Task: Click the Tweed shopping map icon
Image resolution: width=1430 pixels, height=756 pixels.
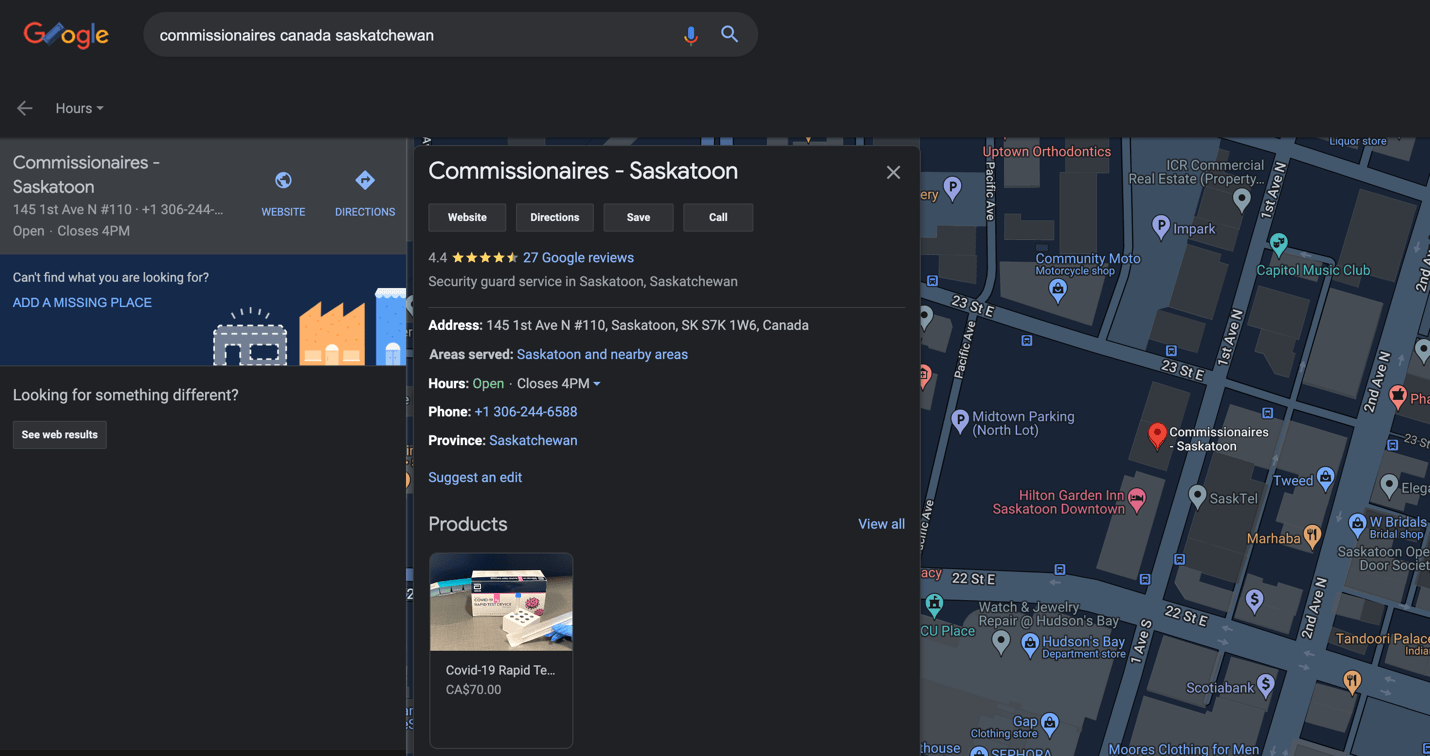Action: 1326,478
